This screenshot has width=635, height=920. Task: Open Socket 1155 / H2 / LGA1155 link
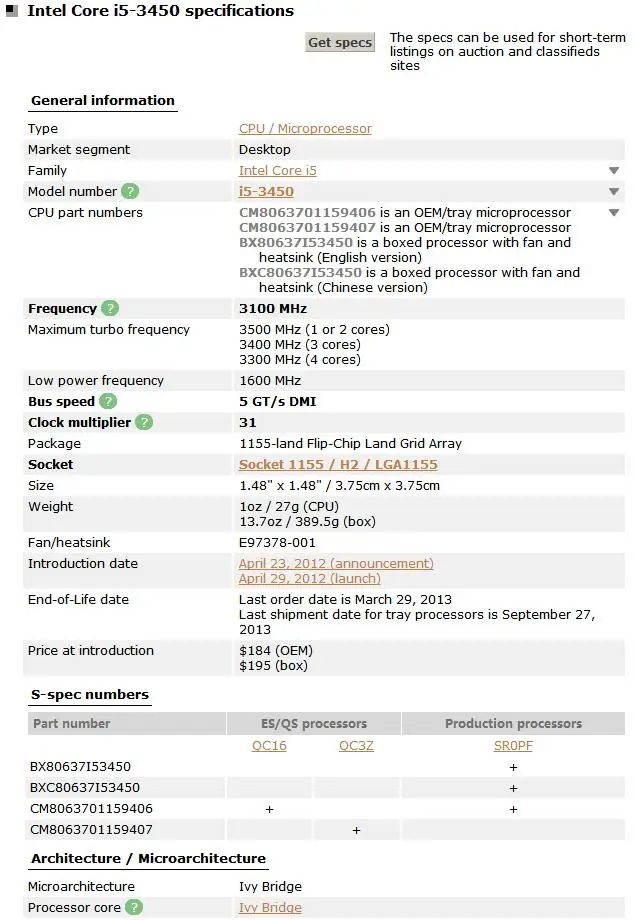(338, 464)
